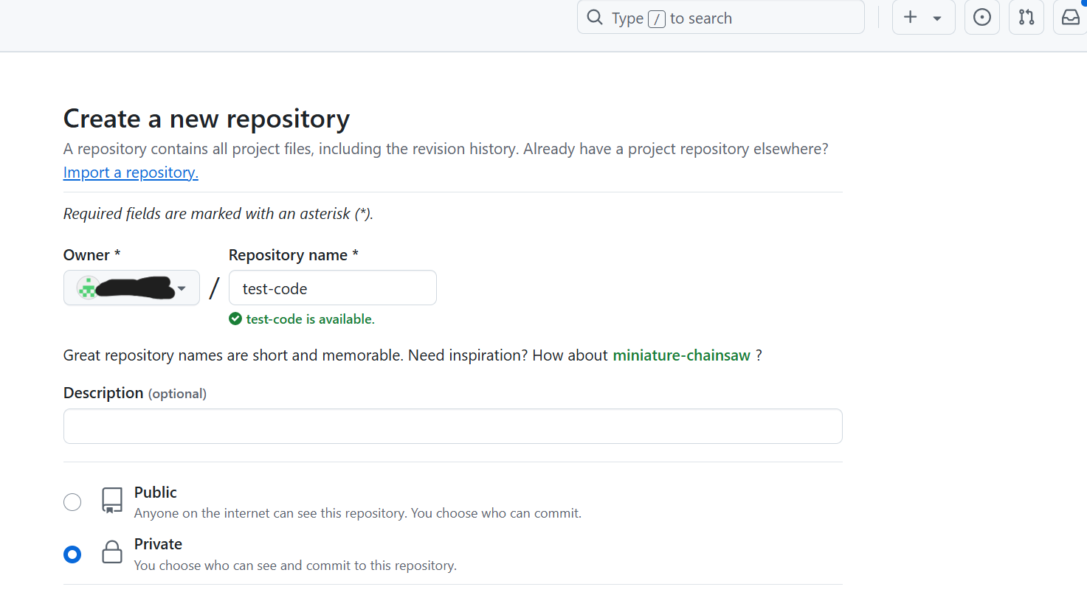Click the Create a new repository heading
Viewport: 1087px width, 598px height.
pos(206,118)
